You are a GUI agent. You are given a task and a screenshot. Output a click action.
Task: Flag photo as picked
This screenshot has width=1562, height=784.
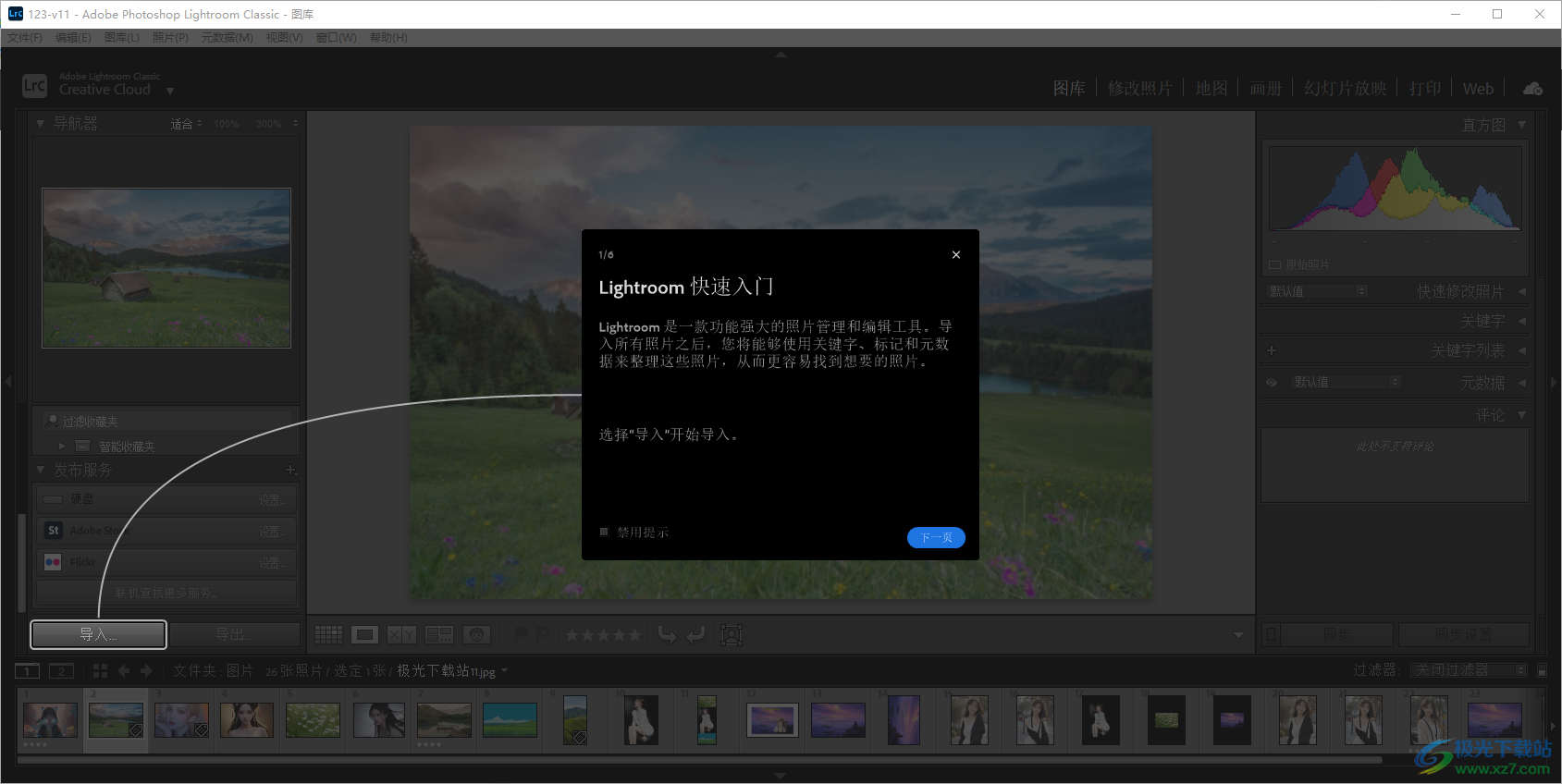tap(522, 634)
